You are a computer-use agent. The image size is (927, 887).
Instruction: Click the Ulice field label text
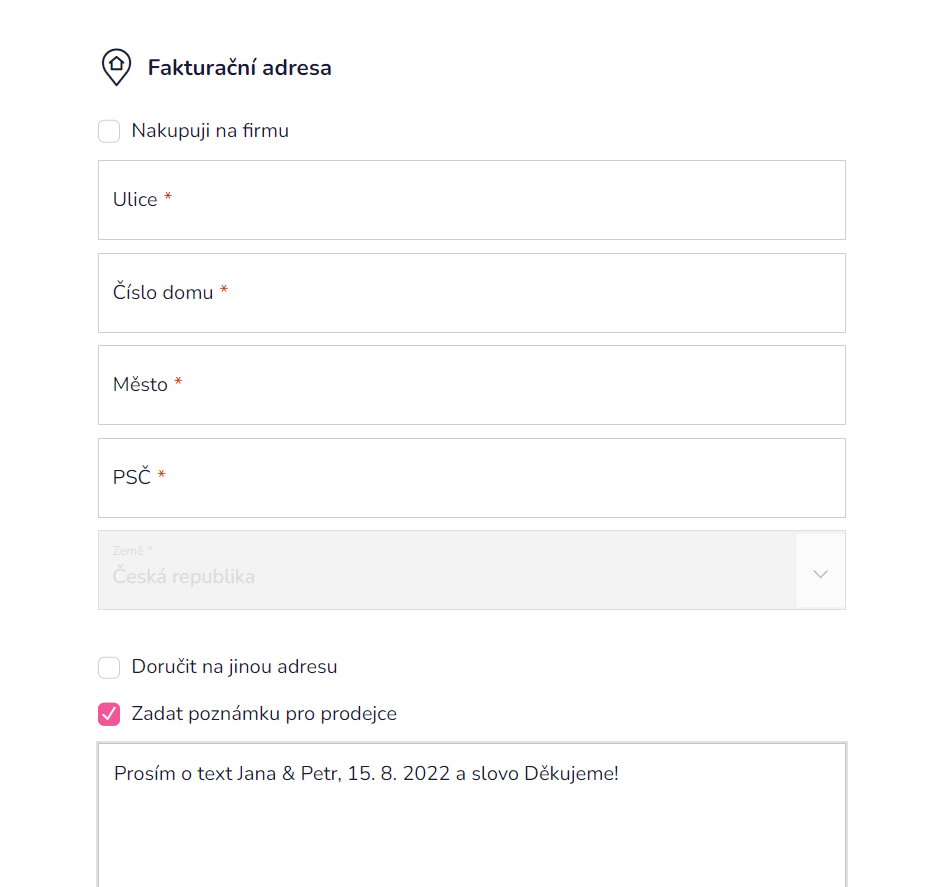pos(135,200)
